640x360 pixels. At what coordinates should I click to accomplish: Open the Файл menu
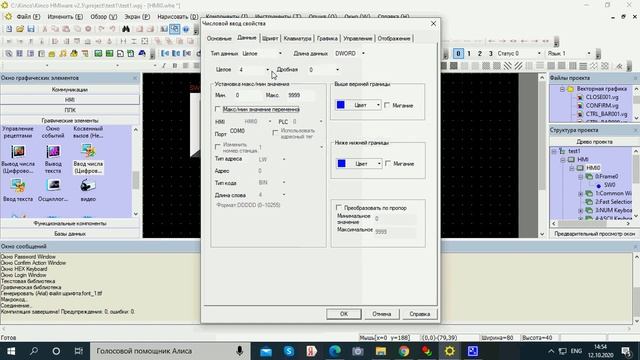[28, 17]
